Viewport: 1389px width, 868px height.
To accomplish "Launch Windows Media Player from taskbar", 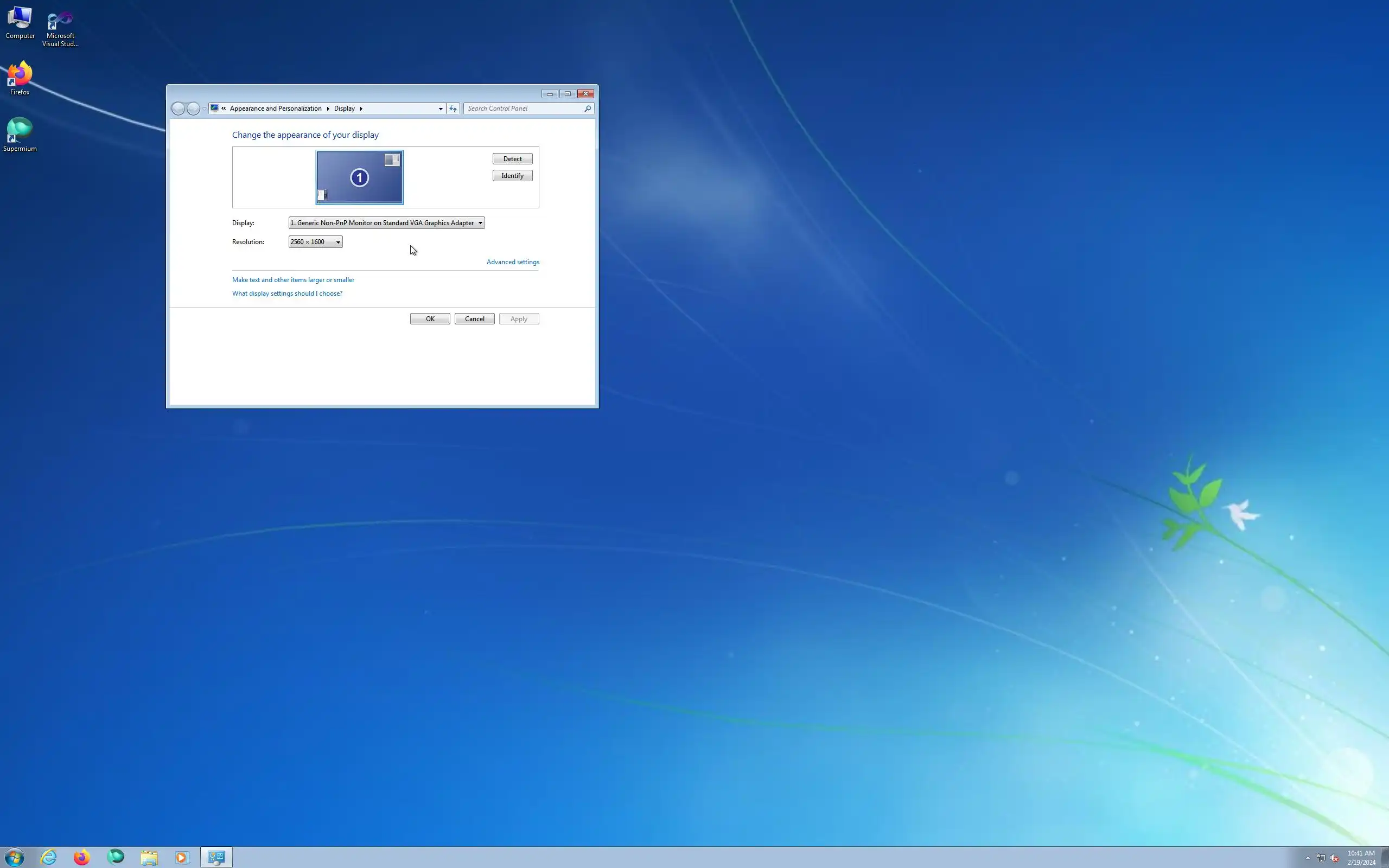I will click(x=182, y=857).
